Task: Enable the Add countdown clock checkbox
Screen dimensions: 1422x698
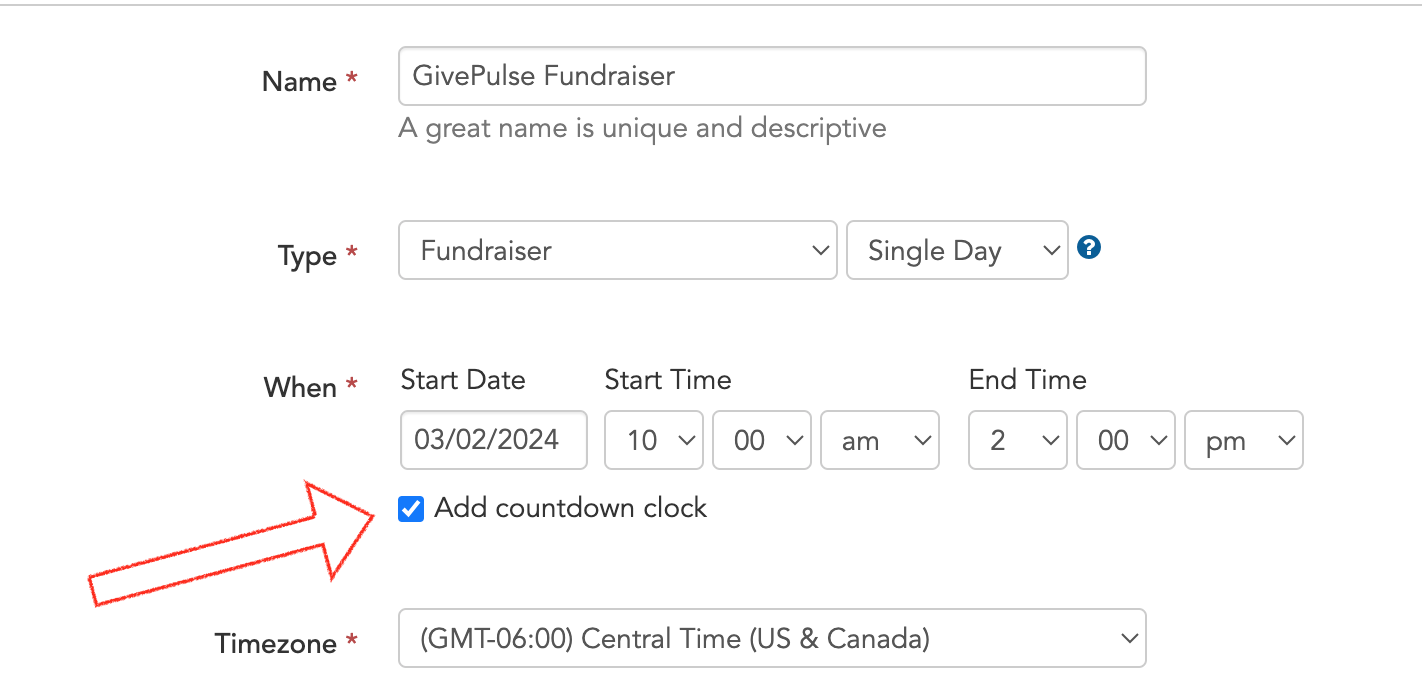Action: pyautogui.click(x=410, y=509)
